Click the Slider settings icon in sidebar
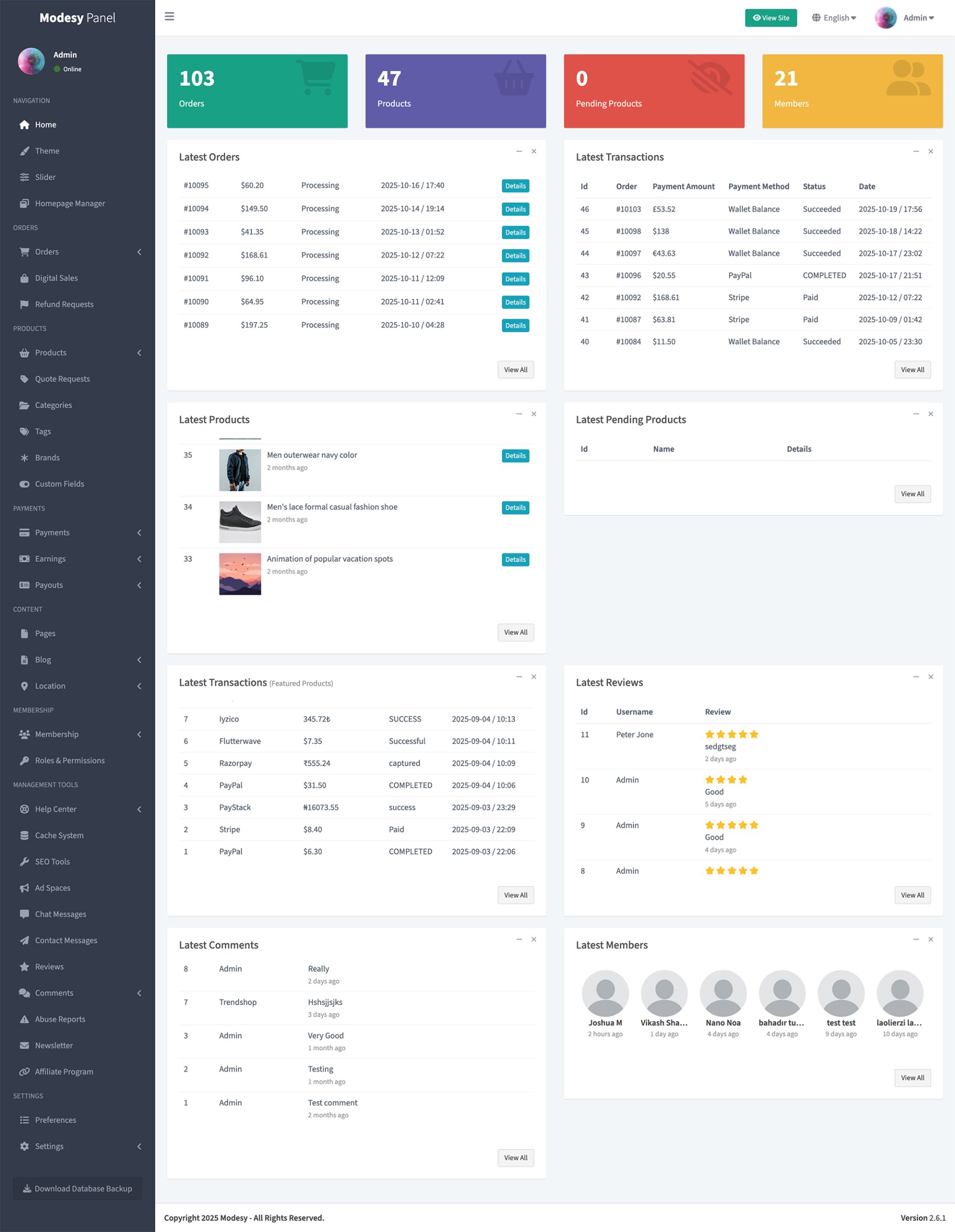The height and width of the screenshot is (1232, 955). coord(24,177)
